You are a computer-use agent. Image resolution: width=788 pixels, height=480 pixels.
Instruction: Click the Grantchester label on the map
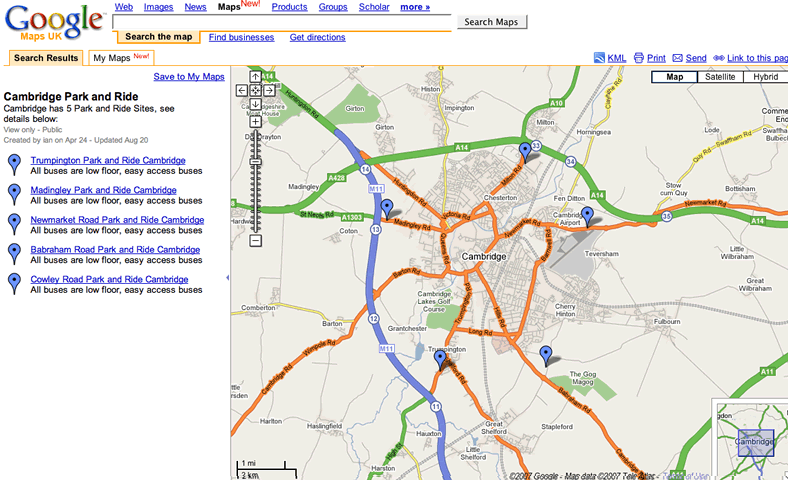(x=407, y=328)
